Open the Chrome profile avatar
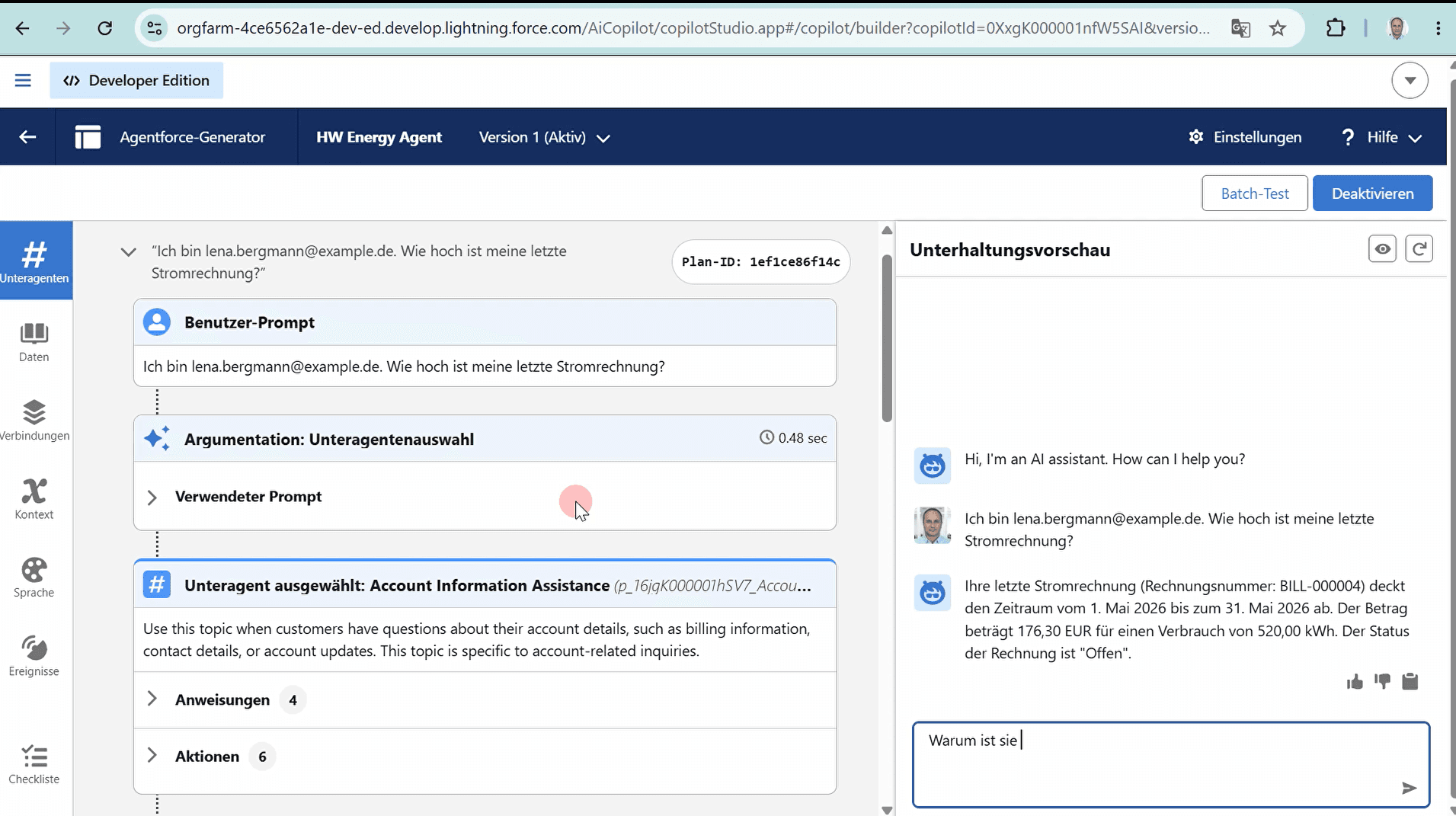1456x816 pixels. coord(1397,28)
